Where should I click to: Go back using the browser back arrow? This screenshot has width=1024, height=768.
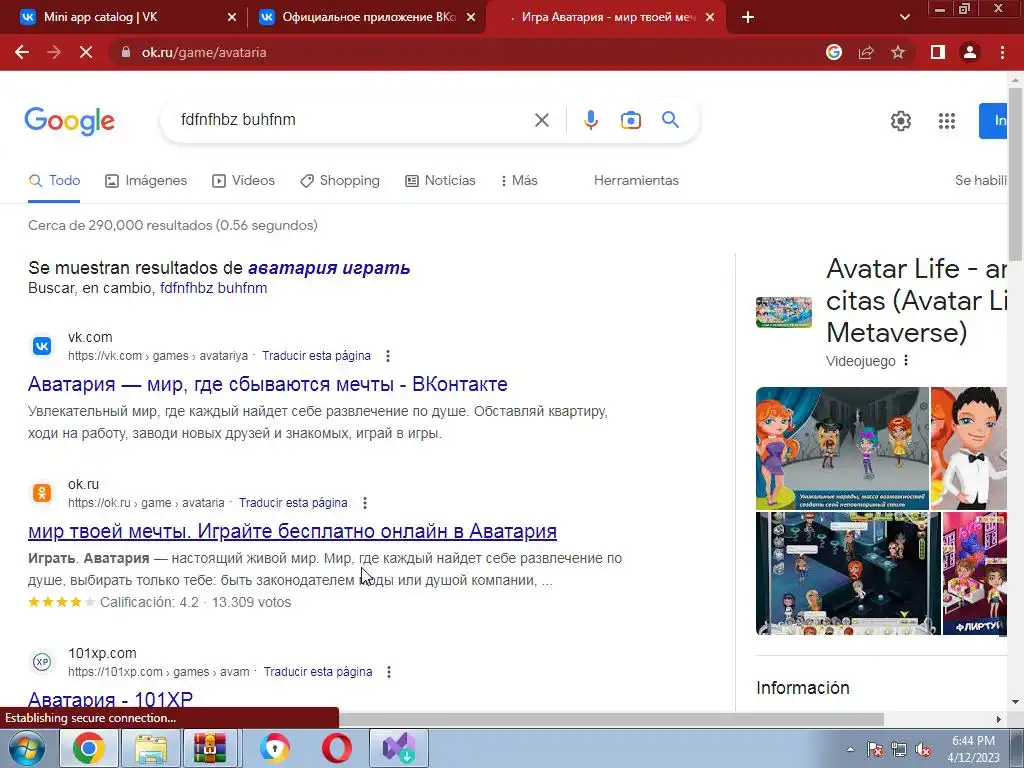[x=22, y=52]
